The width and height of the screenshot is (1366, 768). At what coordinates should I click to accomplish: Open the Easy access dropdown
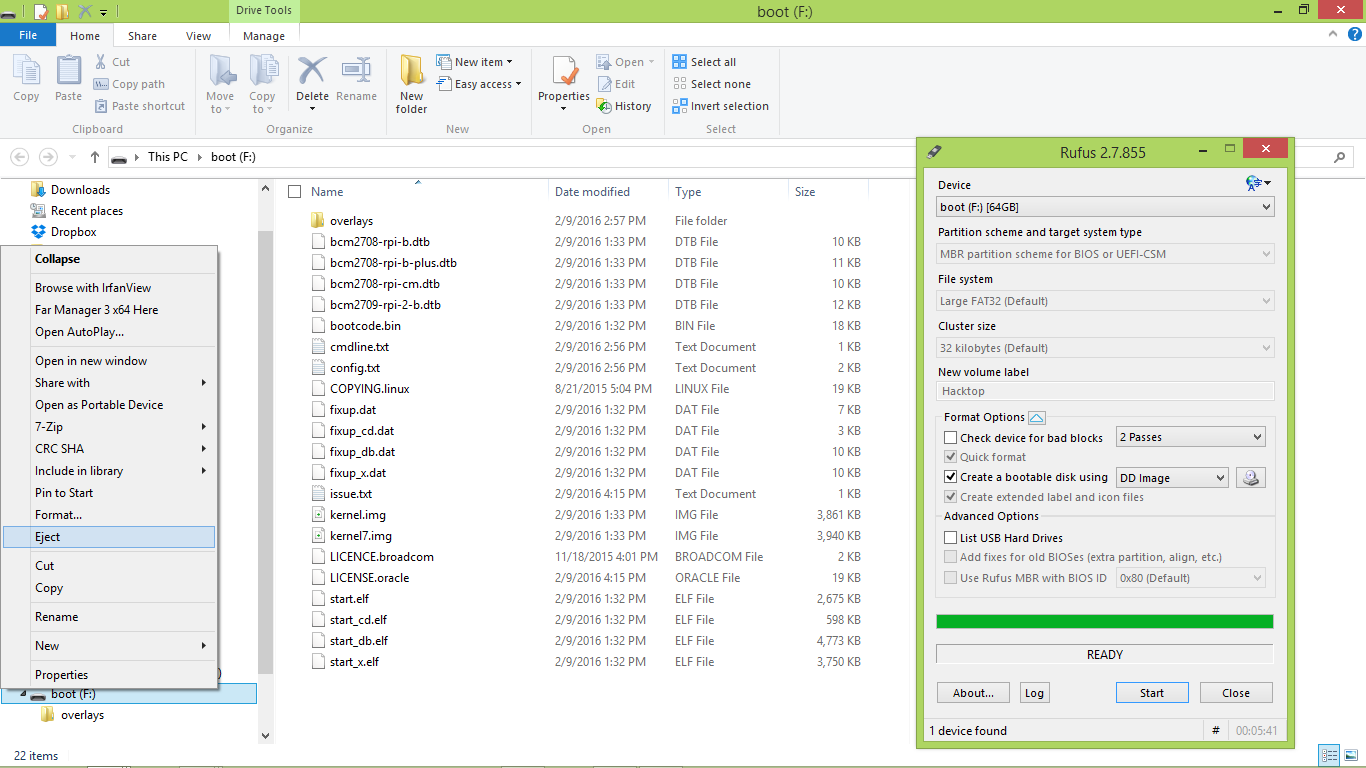[479, 84]
